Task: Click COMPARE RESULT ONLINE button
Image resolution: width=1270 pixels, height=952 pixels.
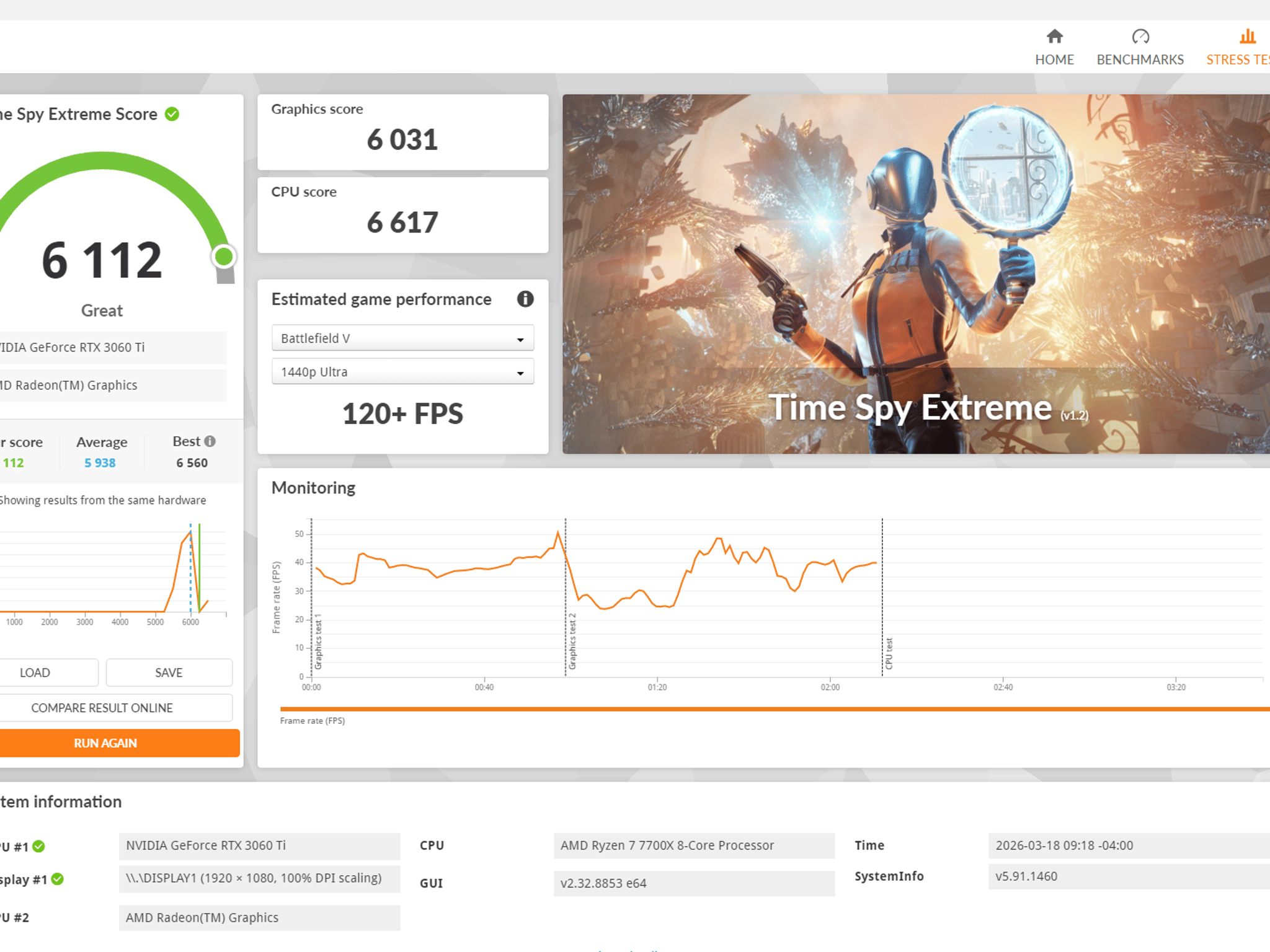Action: point(115,708)
